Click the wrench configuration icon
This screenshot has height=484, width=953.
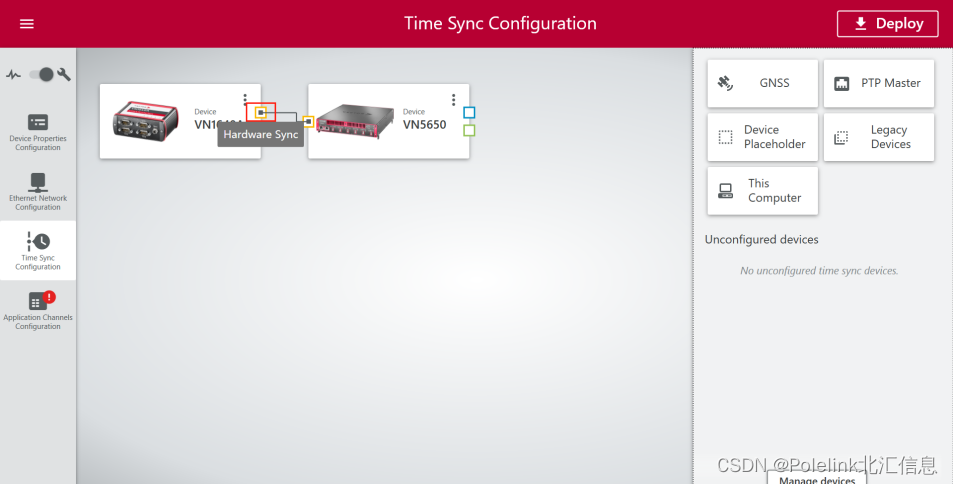pos(64,74)
